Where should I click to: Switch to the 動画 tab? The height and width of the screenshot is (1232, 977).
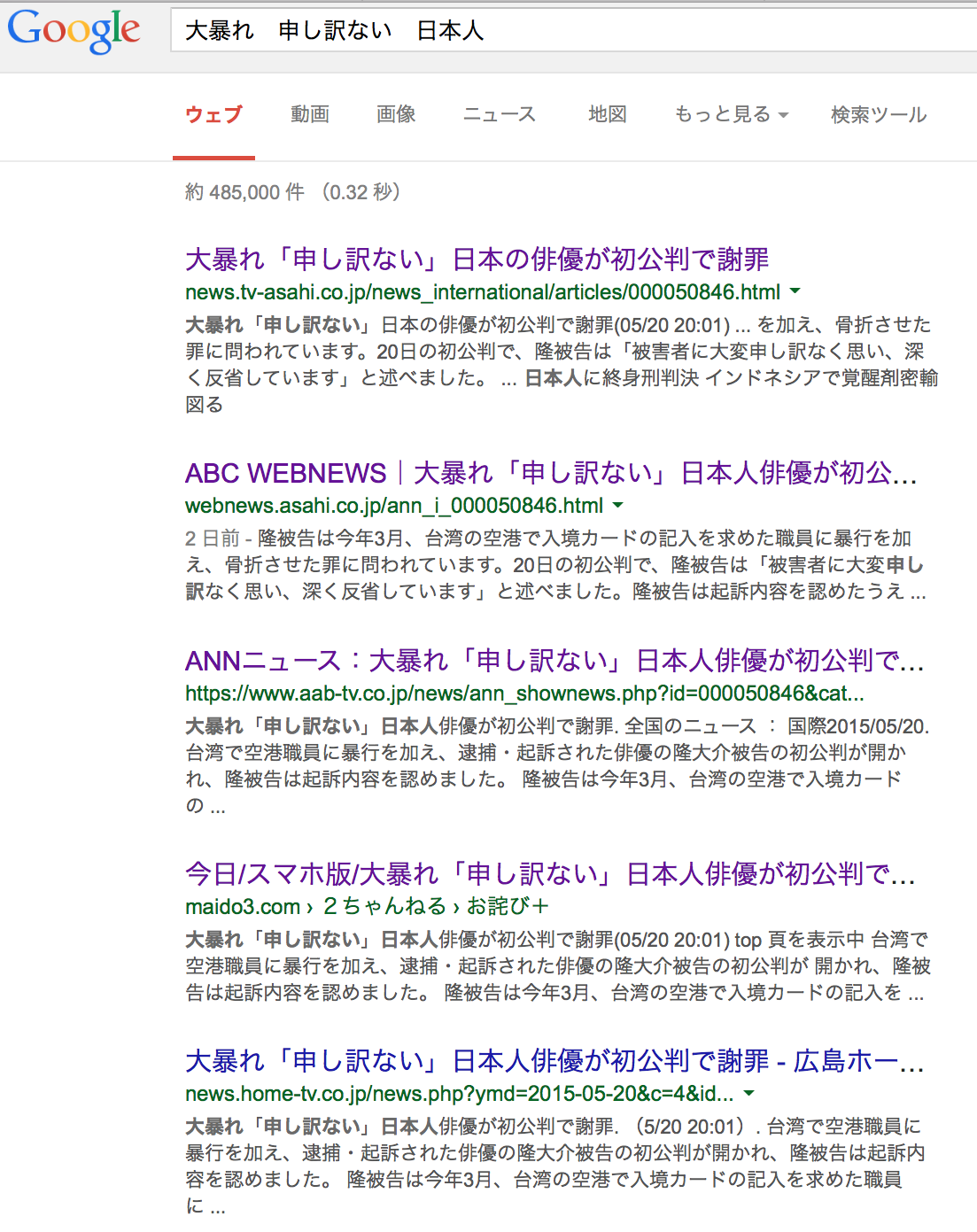point(310,114)
